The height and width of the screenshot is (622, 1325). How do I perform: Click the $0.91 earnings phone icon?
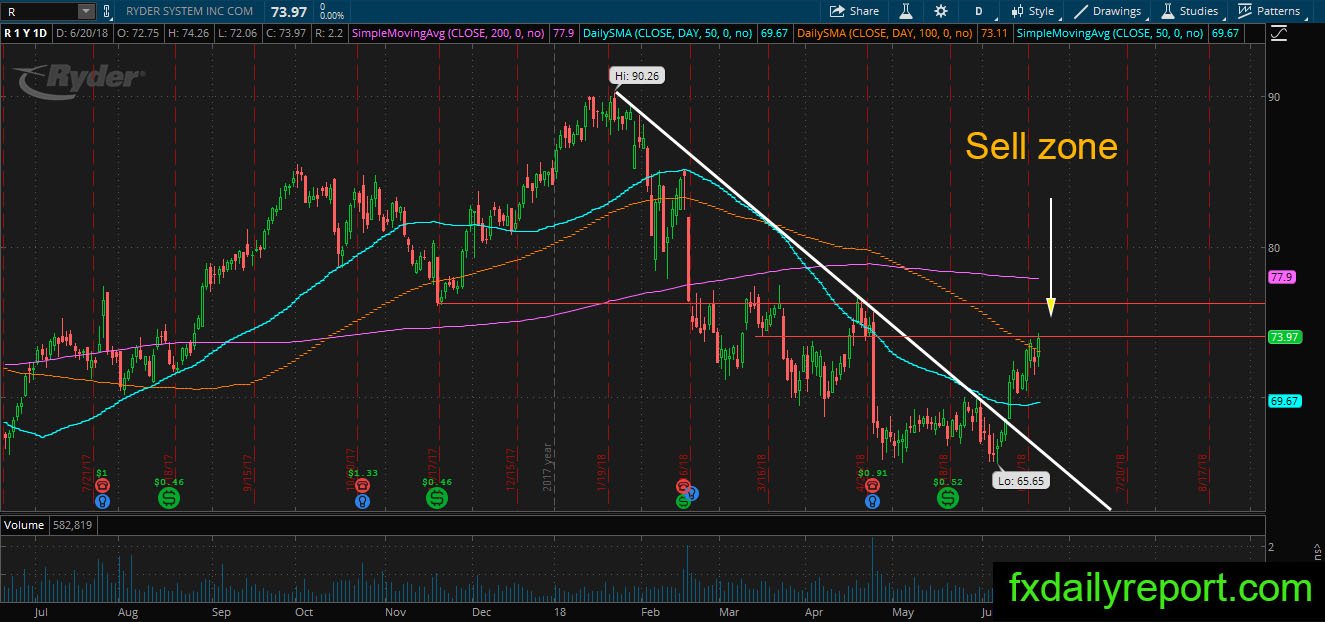coord(873,484)
